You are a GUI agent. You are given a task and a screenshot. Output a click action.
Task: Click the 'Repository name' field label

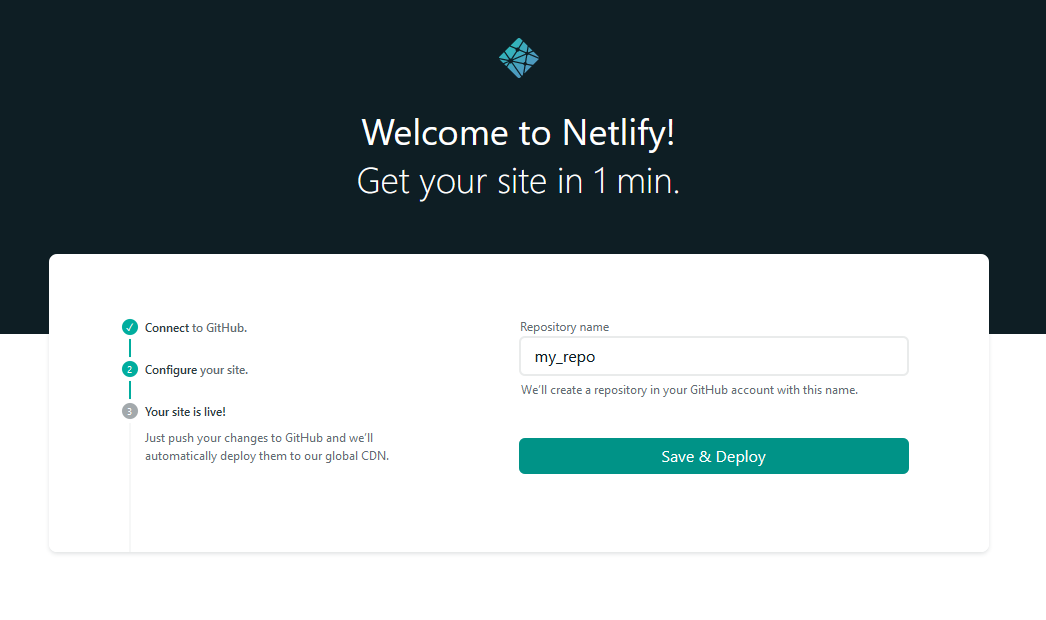(x=564, y=327)
